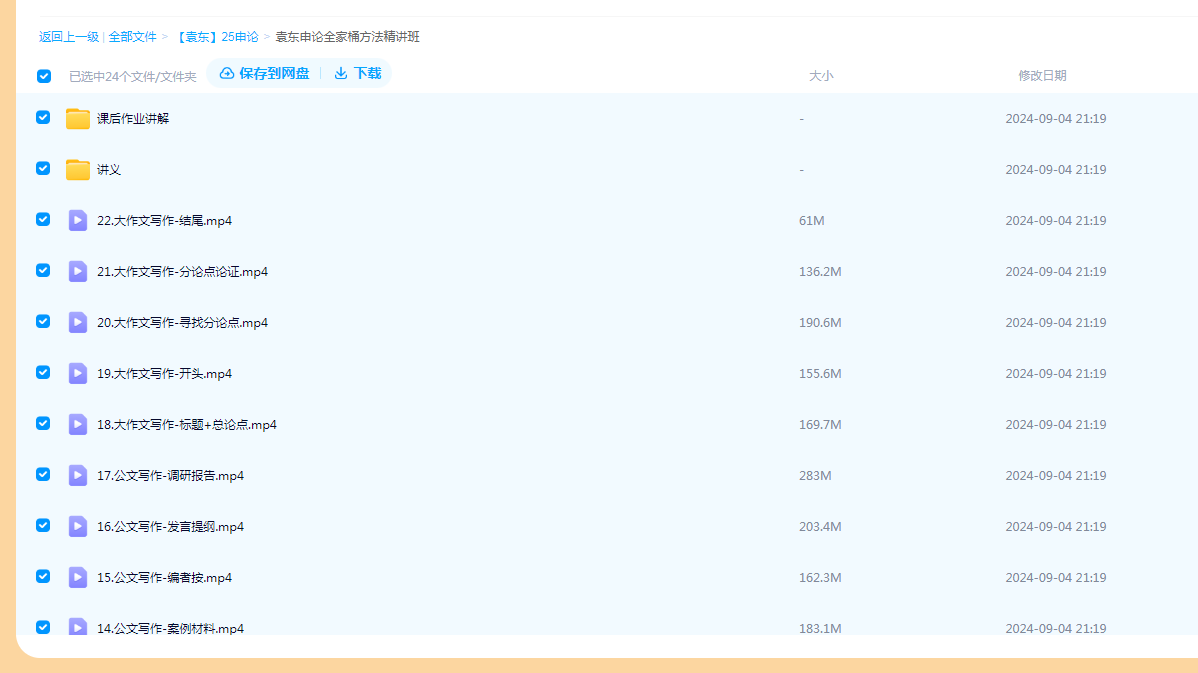Click video icon for 16.公文写作-发言提纲.mp4

pyautogui.click(x=78, y=526)
